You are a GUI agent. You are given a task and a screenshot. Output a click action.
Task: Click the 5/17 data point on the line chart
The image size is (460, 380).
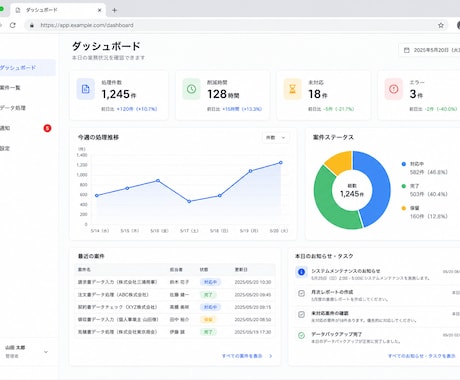coord(189,201)
